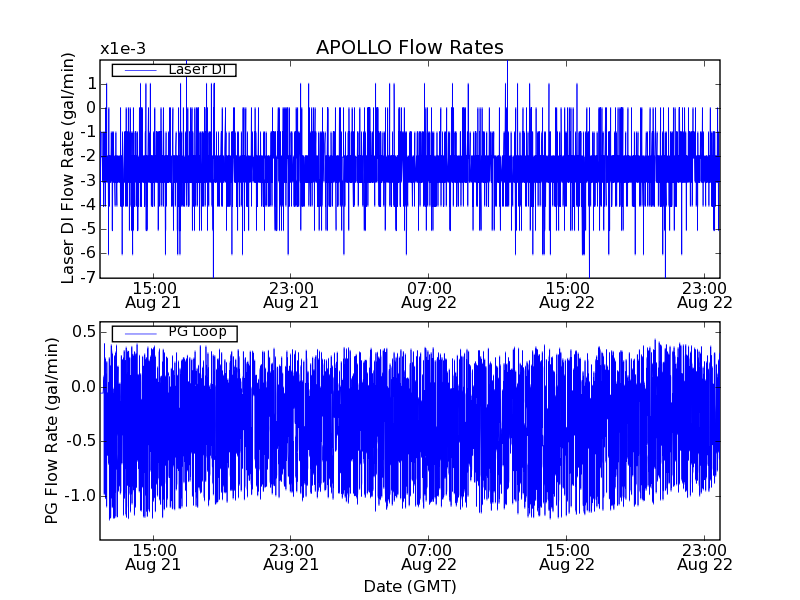Click top chart's '07:00 Aug 22' date label
The image size is (800, 600).
click(x=429, y=295)
